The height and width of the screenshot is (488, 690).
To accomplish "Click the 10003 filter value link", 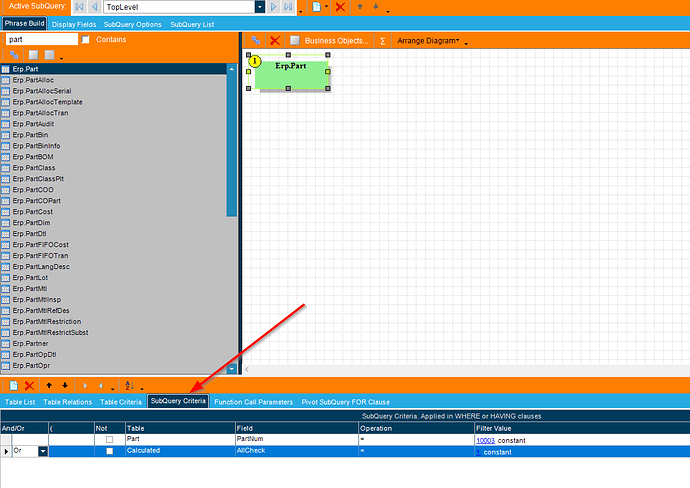I will (485, 440).
